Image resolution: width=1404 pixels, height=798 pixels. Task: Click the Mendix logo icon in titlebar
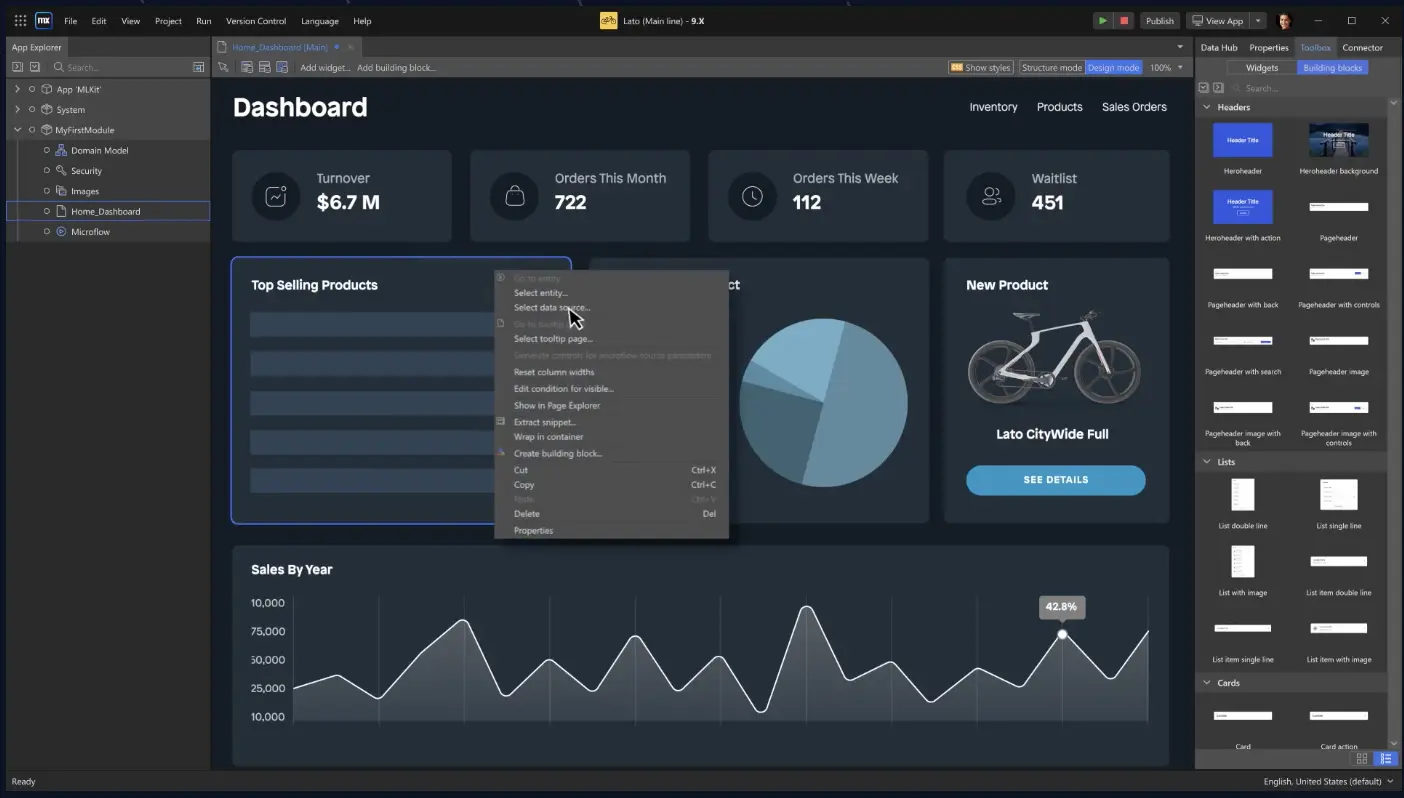(x=42, y=20)
